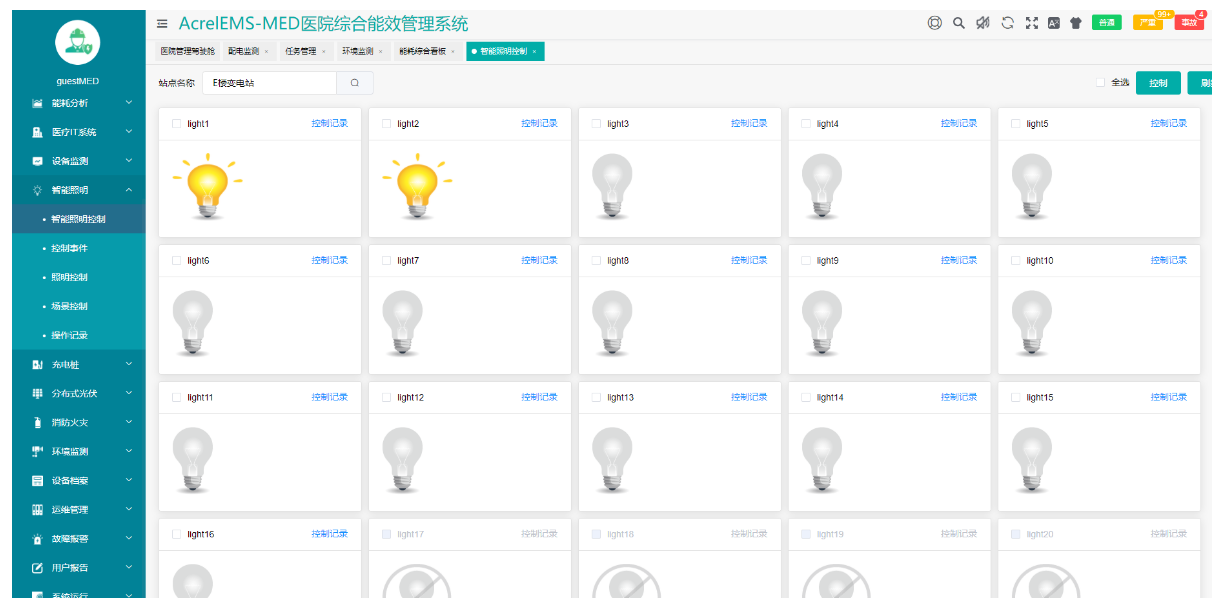Click the refresh icon in top toolbar
This screenshot has height=615, width=1222.
pos(1008,23)
